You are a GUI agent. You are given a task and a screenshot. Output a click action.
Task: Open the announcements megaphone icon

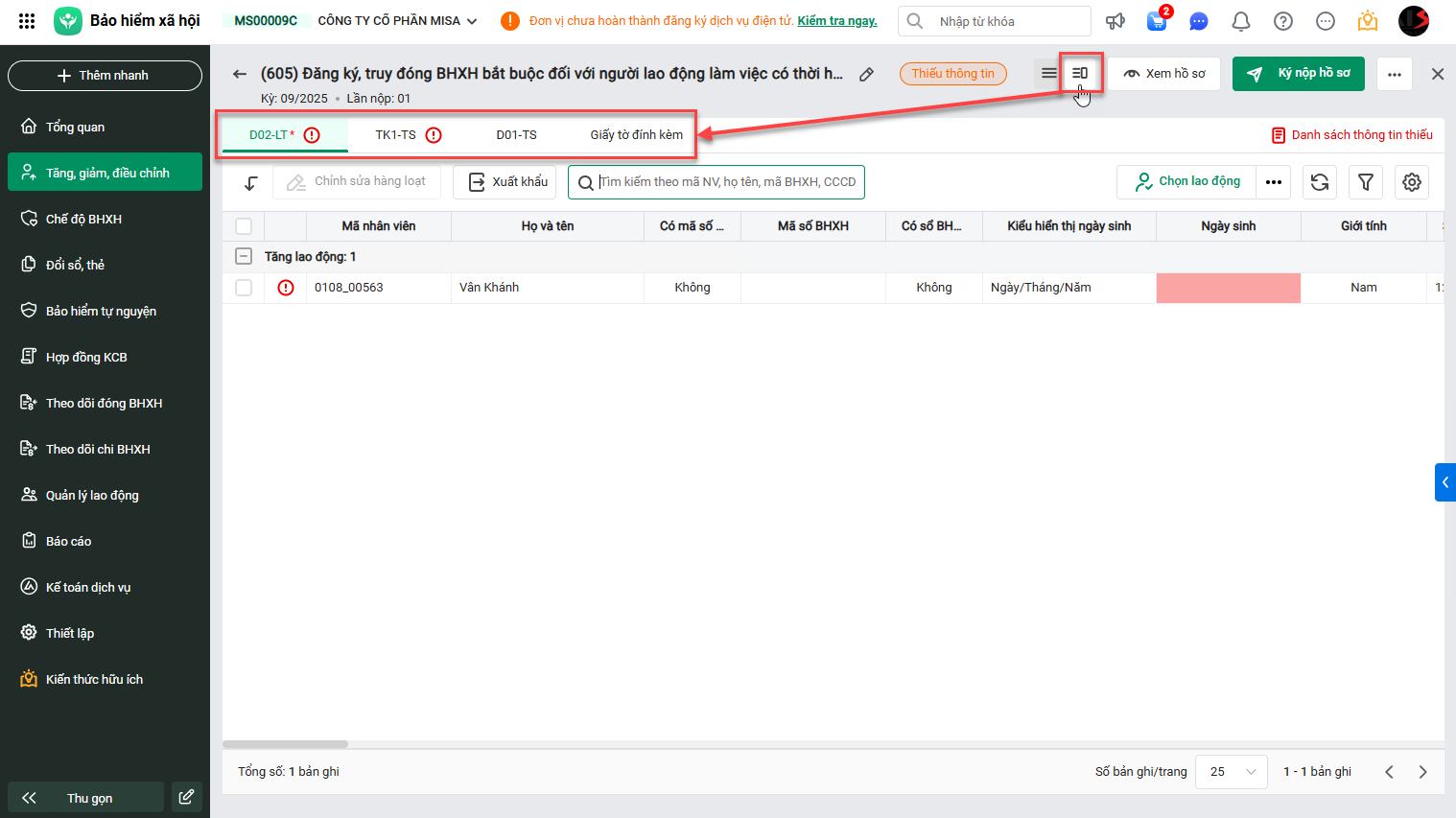(1115, 21)
